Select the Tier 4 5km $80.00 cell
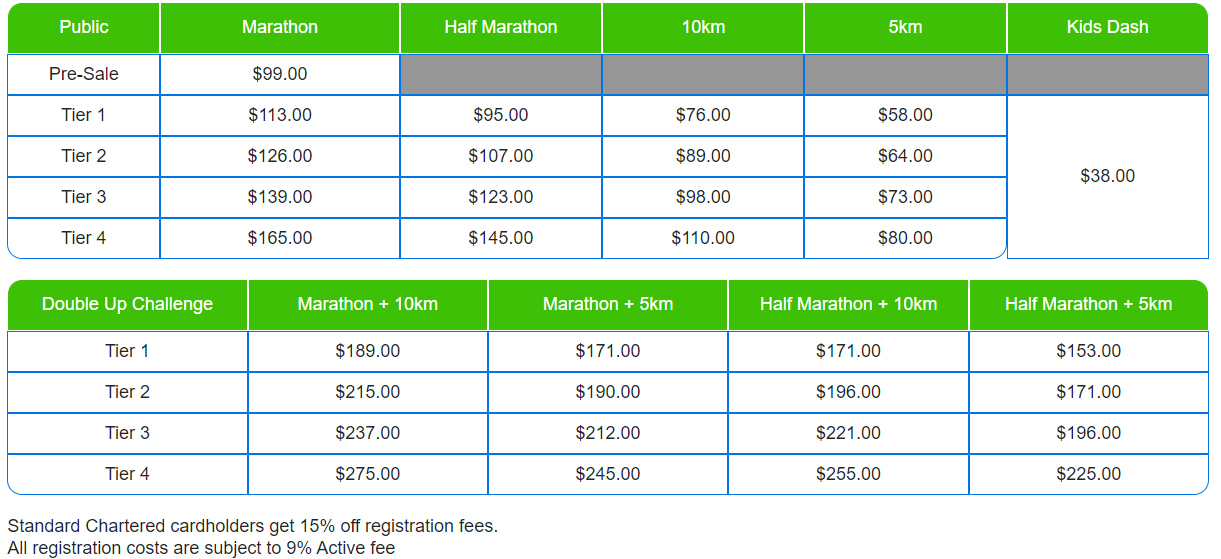This screenshot has width=1221, height=559. coord(905,238)
